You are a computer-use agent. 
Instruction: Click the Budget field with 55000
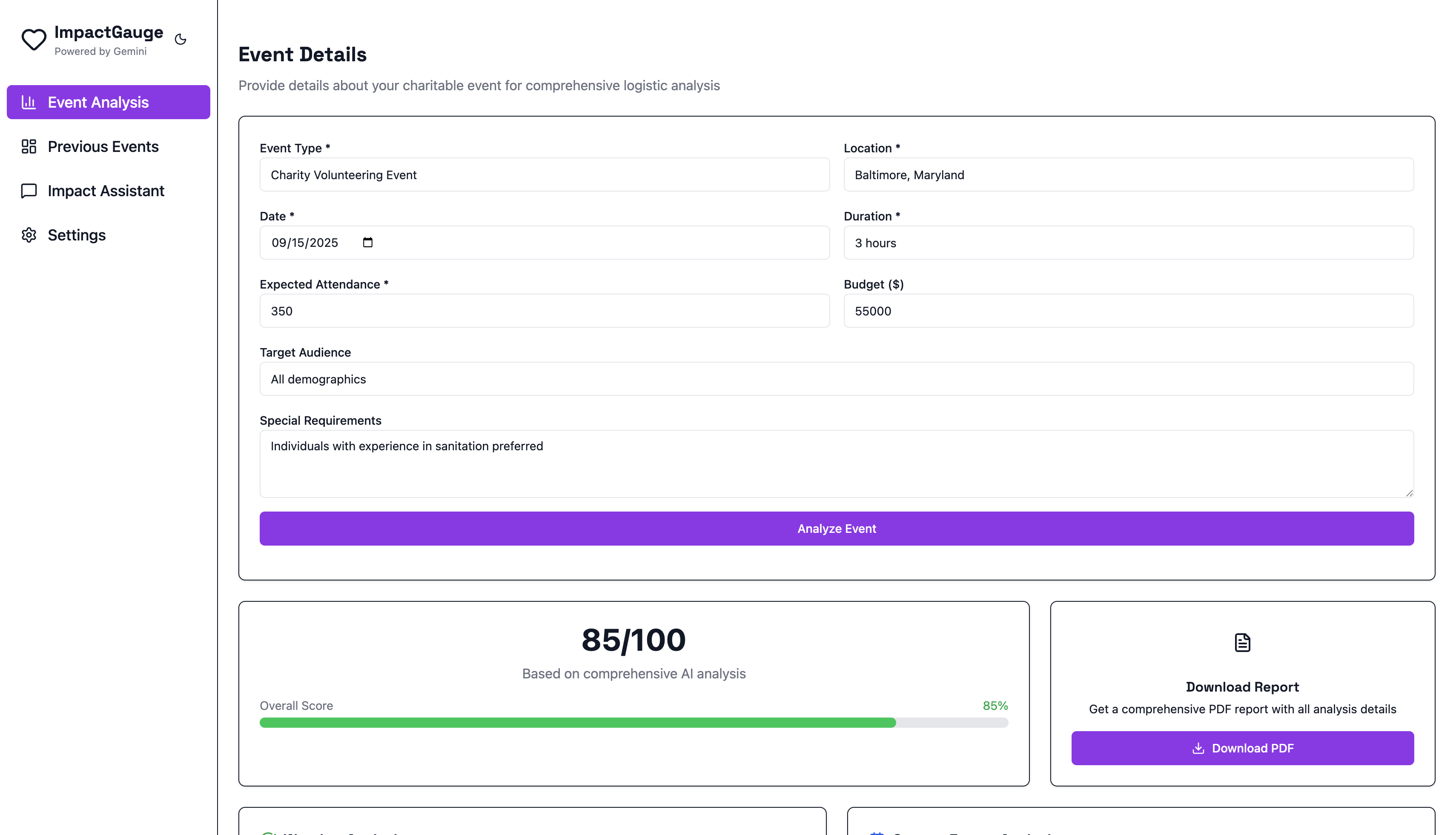click(x=1128, y=311)
